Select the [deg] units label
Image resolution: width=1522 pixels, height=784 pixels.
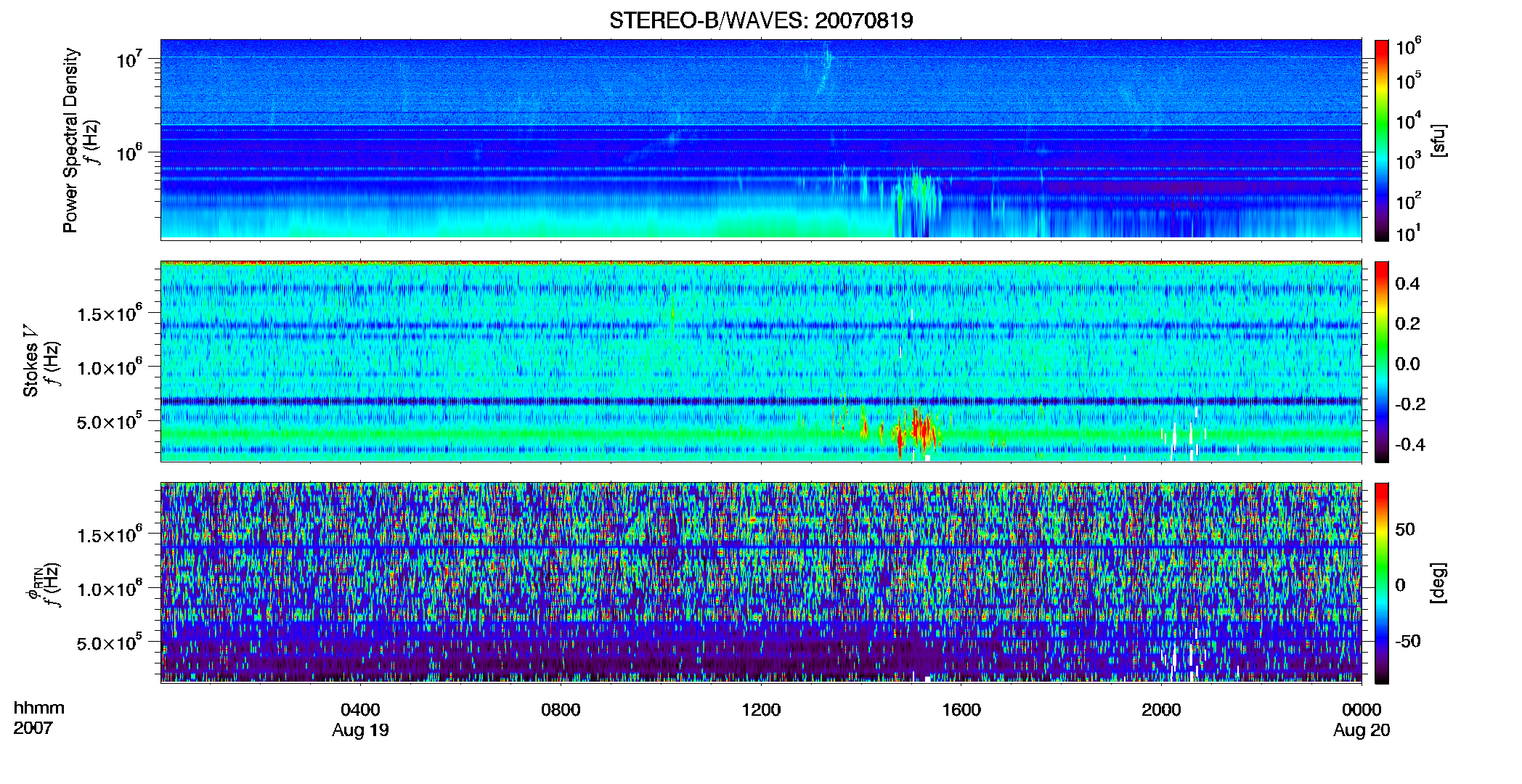click(x=1438, y=583)
